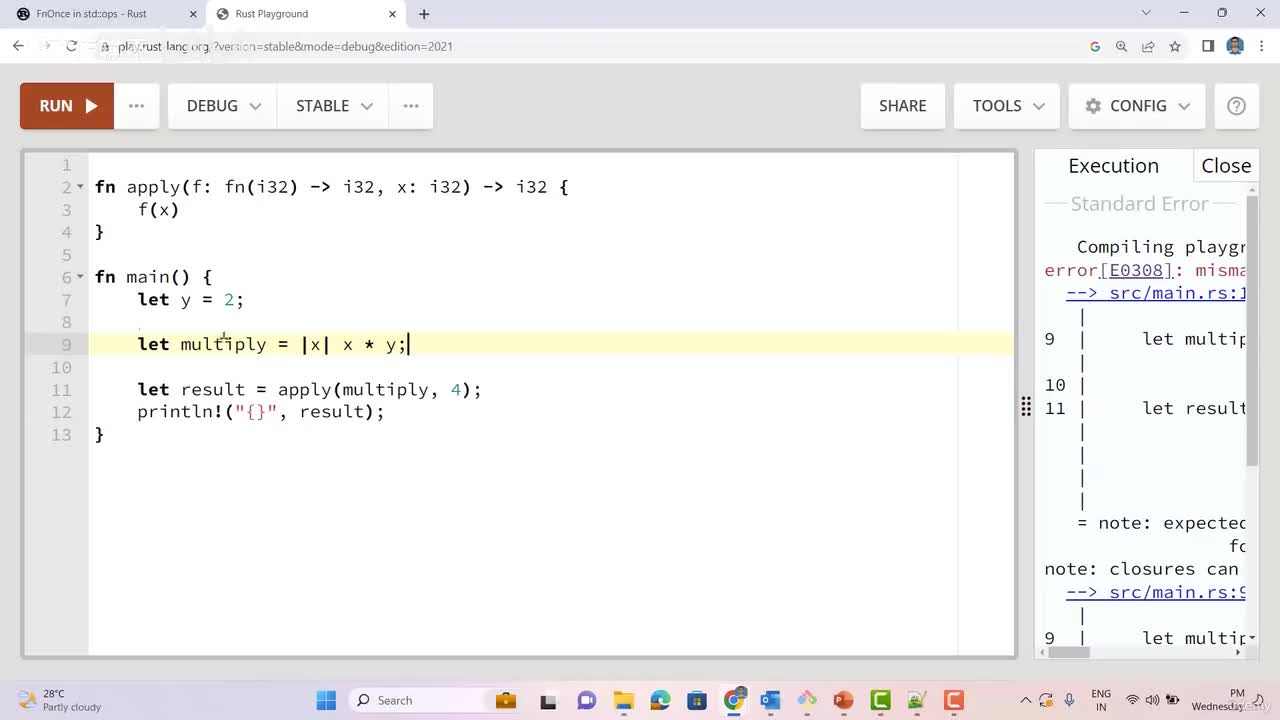Click the output panel horizontal scrollbar
This screenshot has width=1280, height=720.
[1070, 652]
